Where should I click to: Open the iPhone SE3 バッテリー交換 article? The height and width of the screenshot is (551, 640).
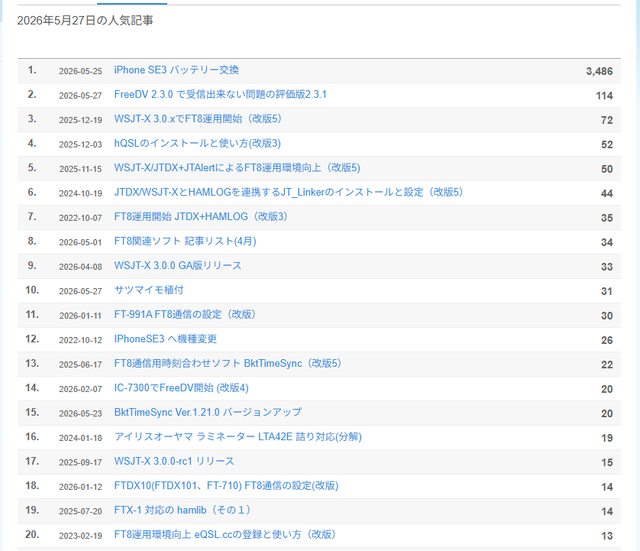tap(176, 70)
